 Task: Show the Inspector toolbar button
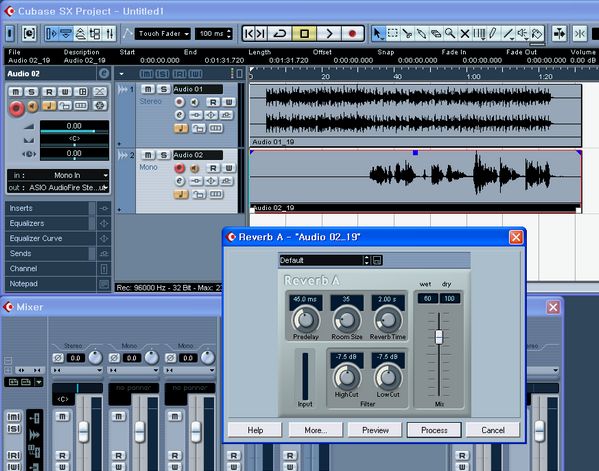pos(51,34)
